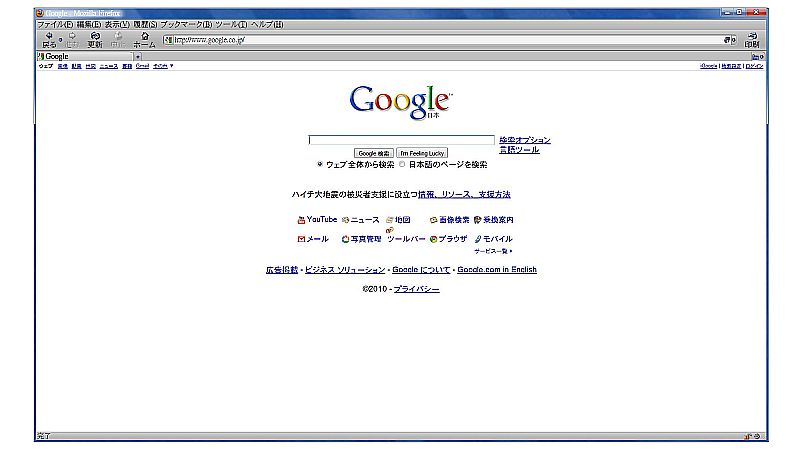Select the Google browser tab
800x450 pixels.
click(85, 57)
